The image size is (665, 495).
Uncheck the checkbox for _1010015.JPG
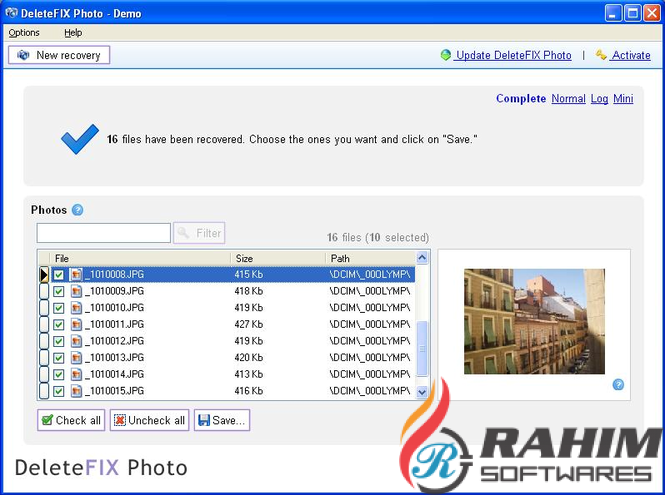[59, 391]
